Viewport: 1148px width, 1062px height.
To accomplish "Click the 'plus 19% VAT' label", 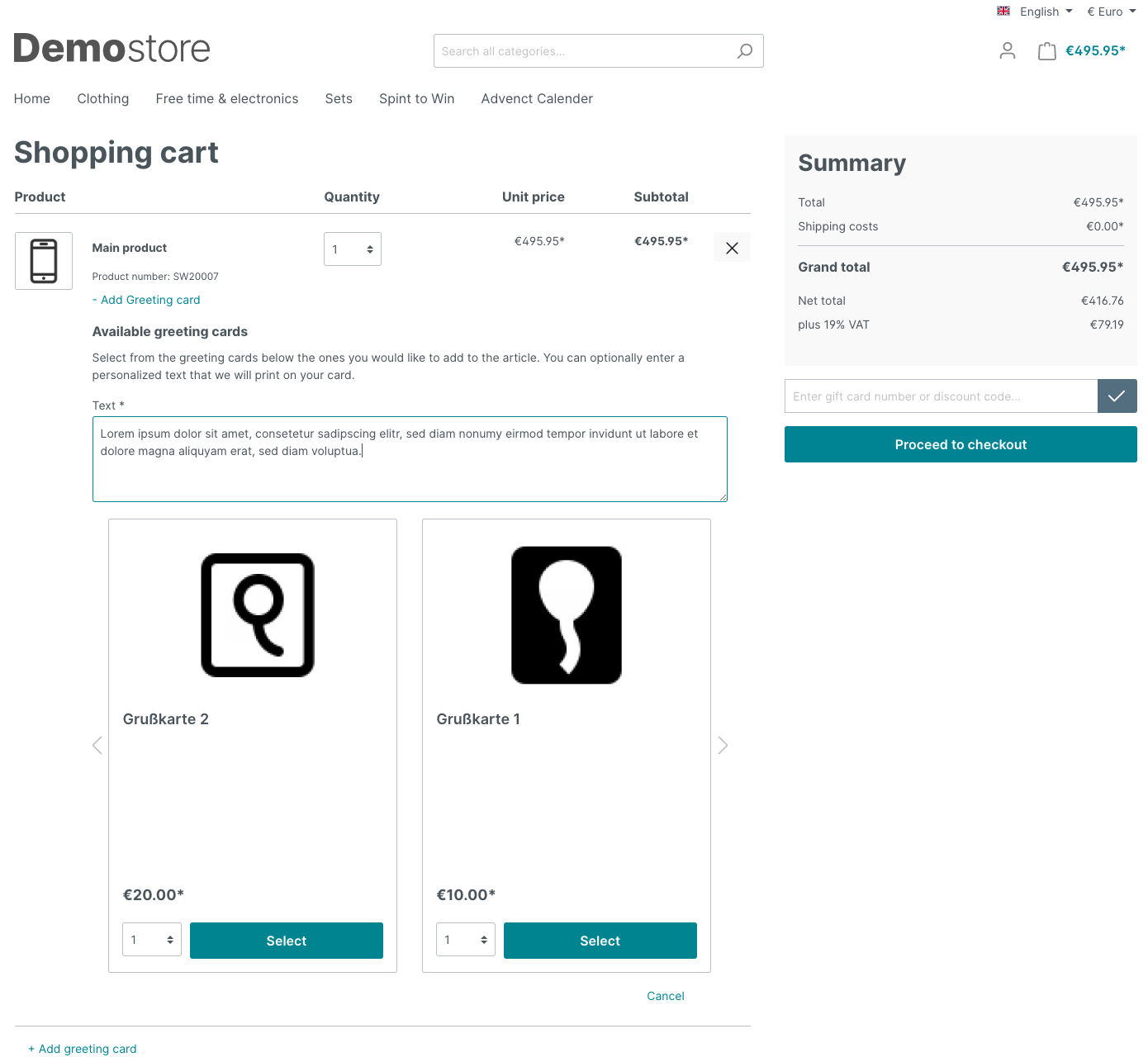I will (833, 325).
